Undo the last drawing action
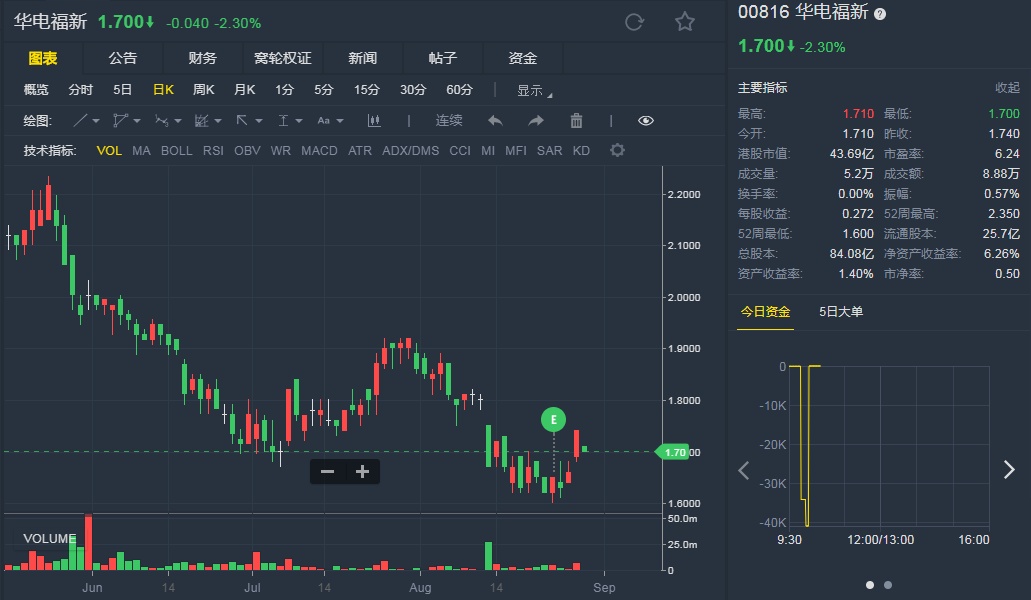The width and height of the screenshot is (1031, 600). 495,120
